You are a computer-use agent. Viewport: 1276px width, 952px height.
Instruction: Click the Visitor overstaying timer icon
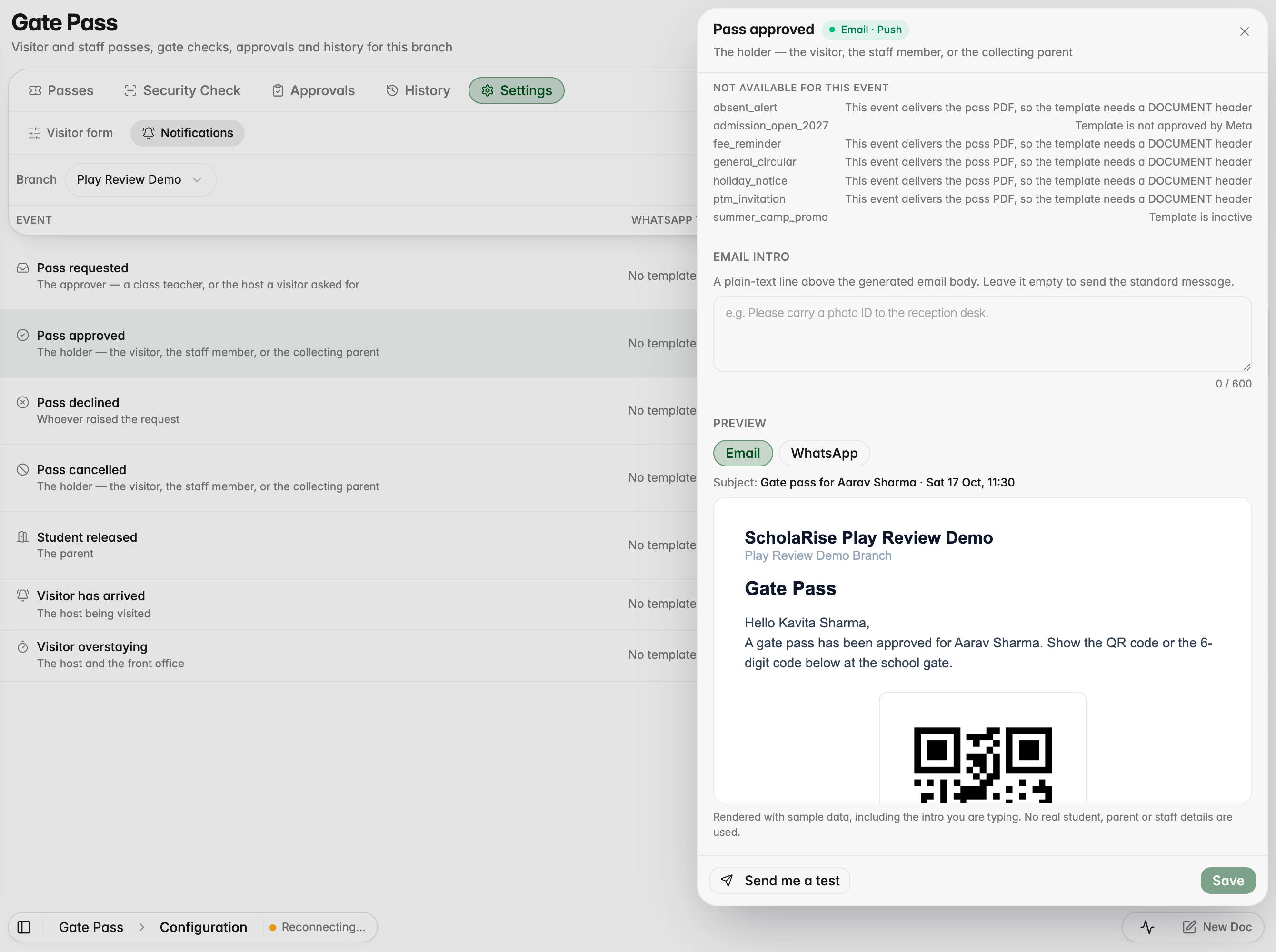coord(22,646)
